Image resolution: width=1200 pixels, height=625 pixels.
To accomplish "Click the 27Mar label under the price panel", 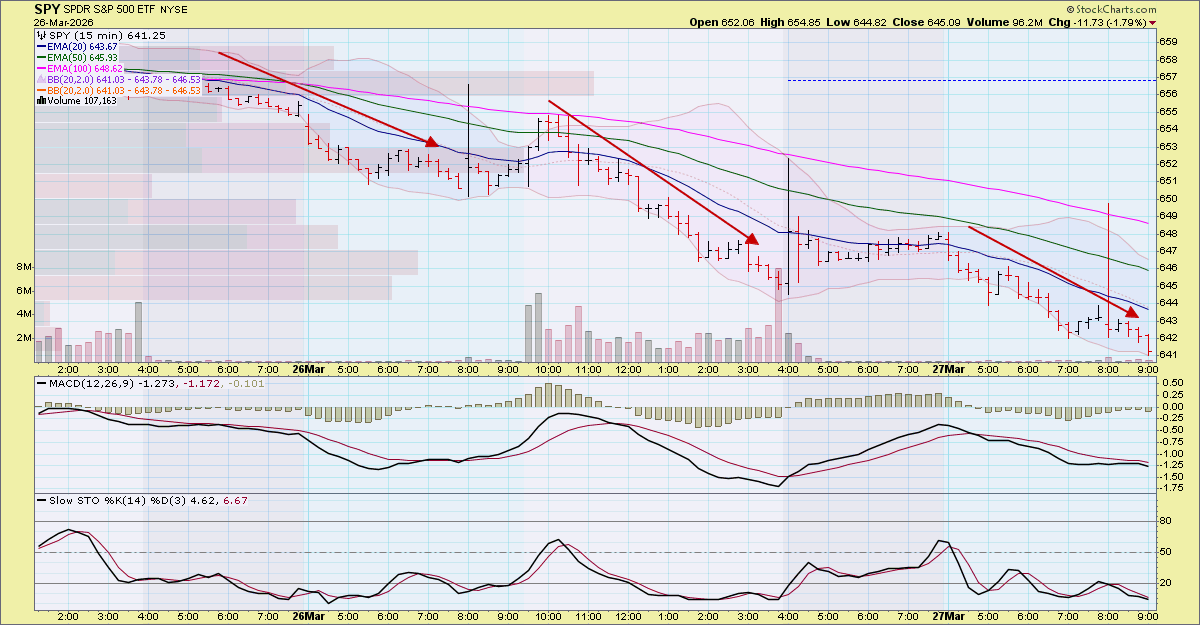I will [947, 369].
